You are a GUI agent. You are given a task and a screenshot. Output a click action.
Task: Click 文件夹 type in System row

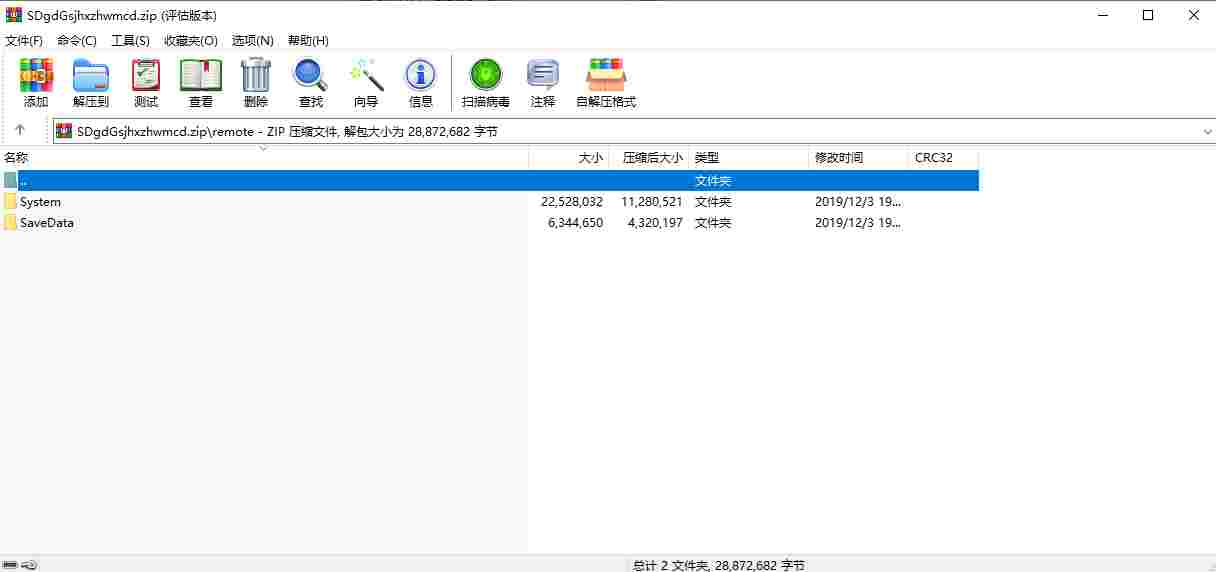click(713, 202)
